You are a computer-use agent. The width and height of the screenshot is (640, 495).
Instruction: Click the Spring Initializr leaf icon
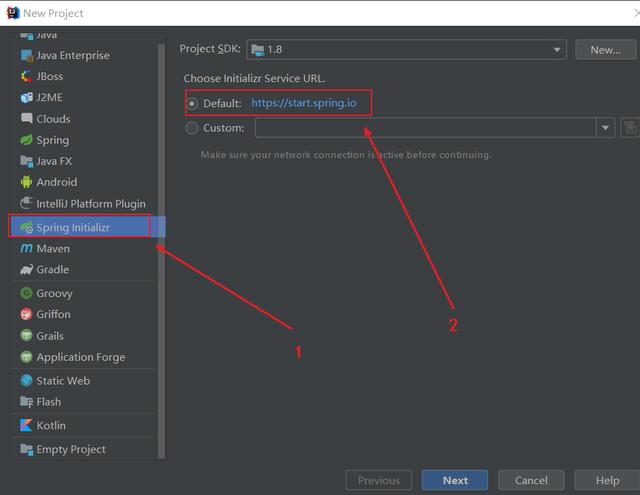click(27, 227)
